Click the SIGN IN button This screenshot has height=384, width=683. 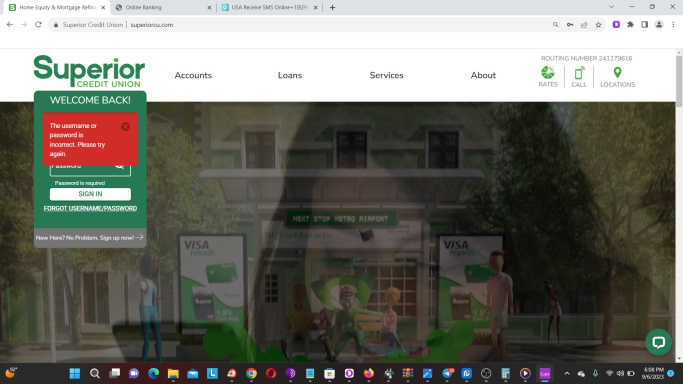[x=90, y=194]
